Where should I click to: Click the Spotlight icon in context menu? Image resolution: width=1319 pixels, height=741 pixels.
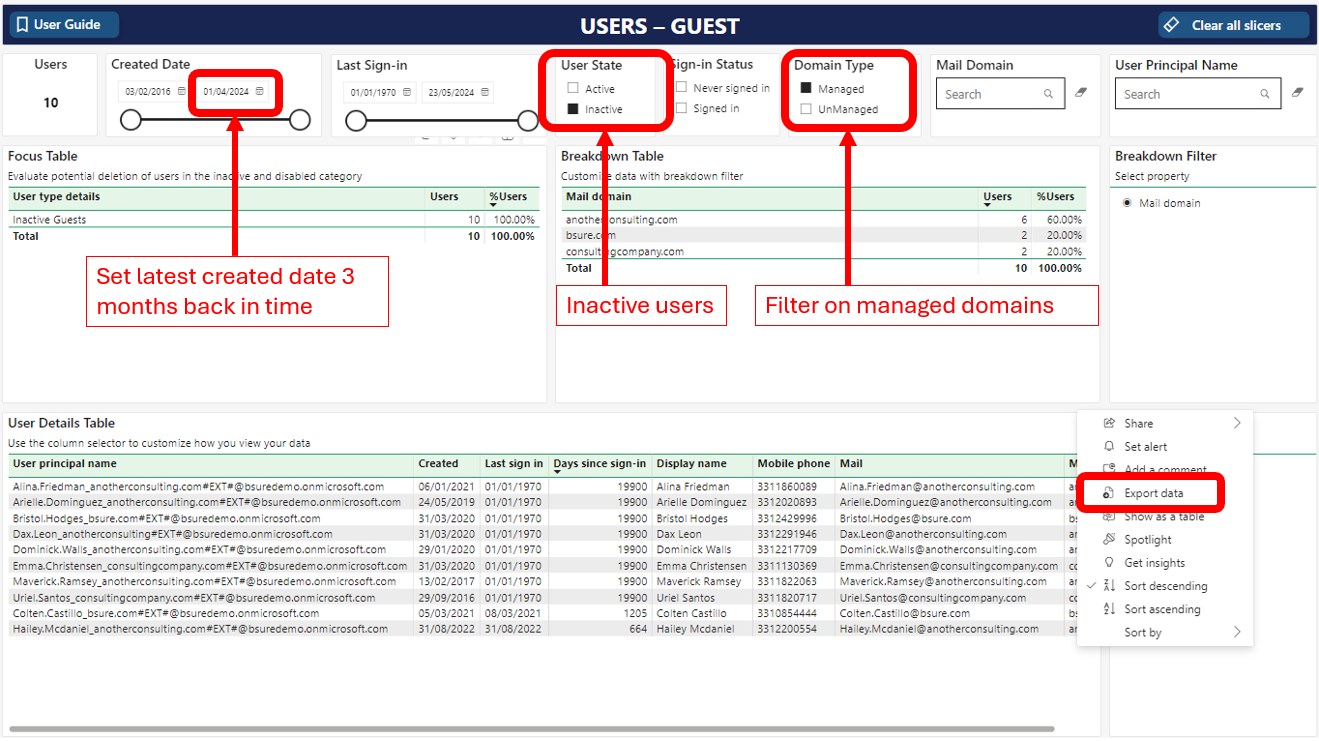pyautogui.click(x=1108, y=540)
